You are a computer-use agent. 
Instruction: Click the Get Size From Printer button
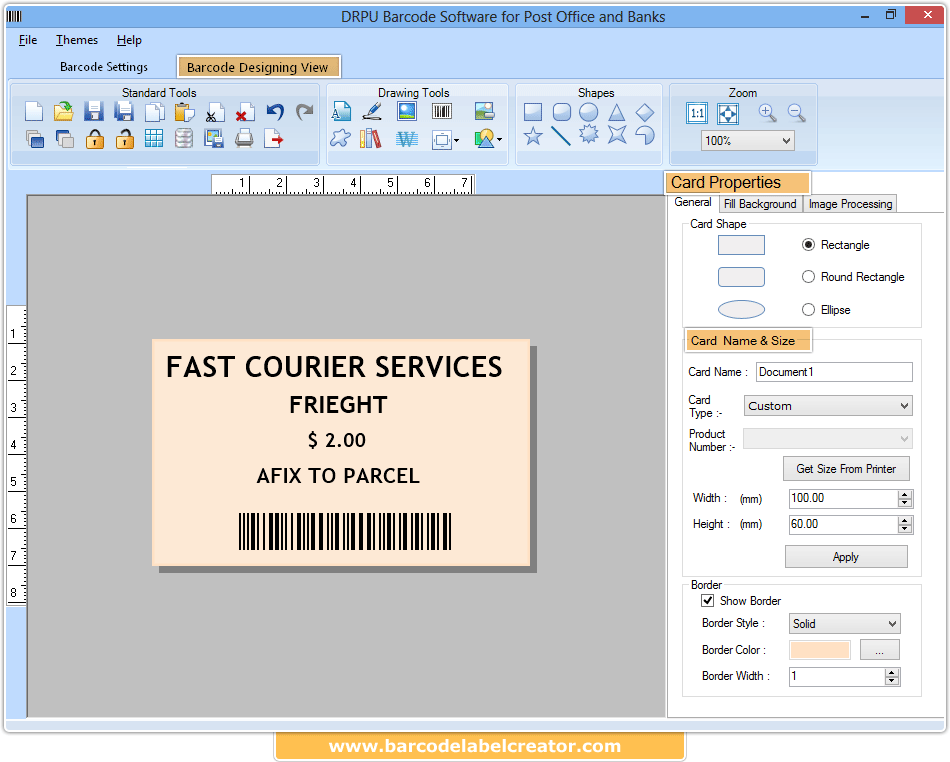tap(846, 469)
